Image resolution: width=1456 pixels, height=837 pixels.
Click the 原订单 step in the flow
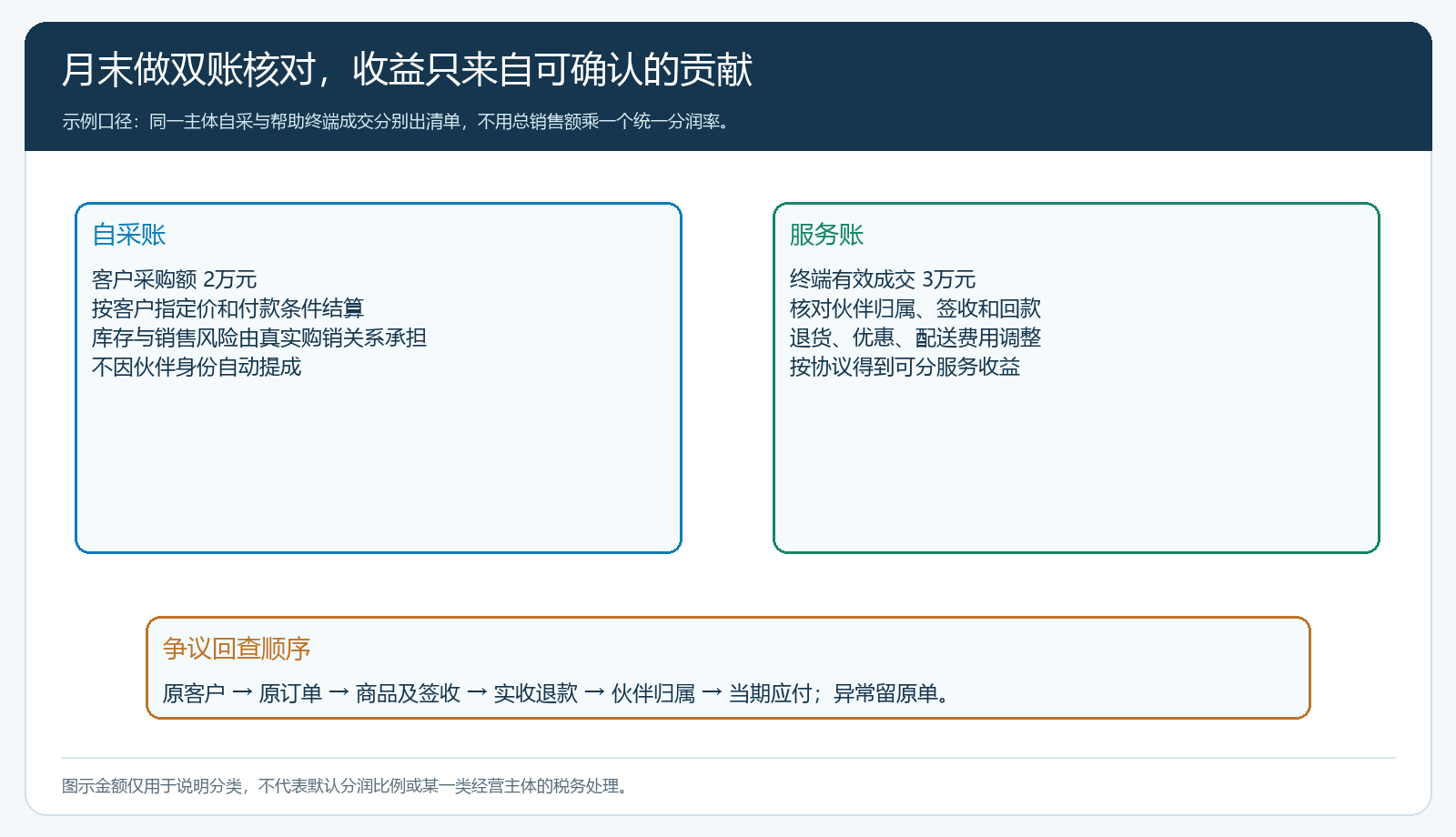(290, 693)
